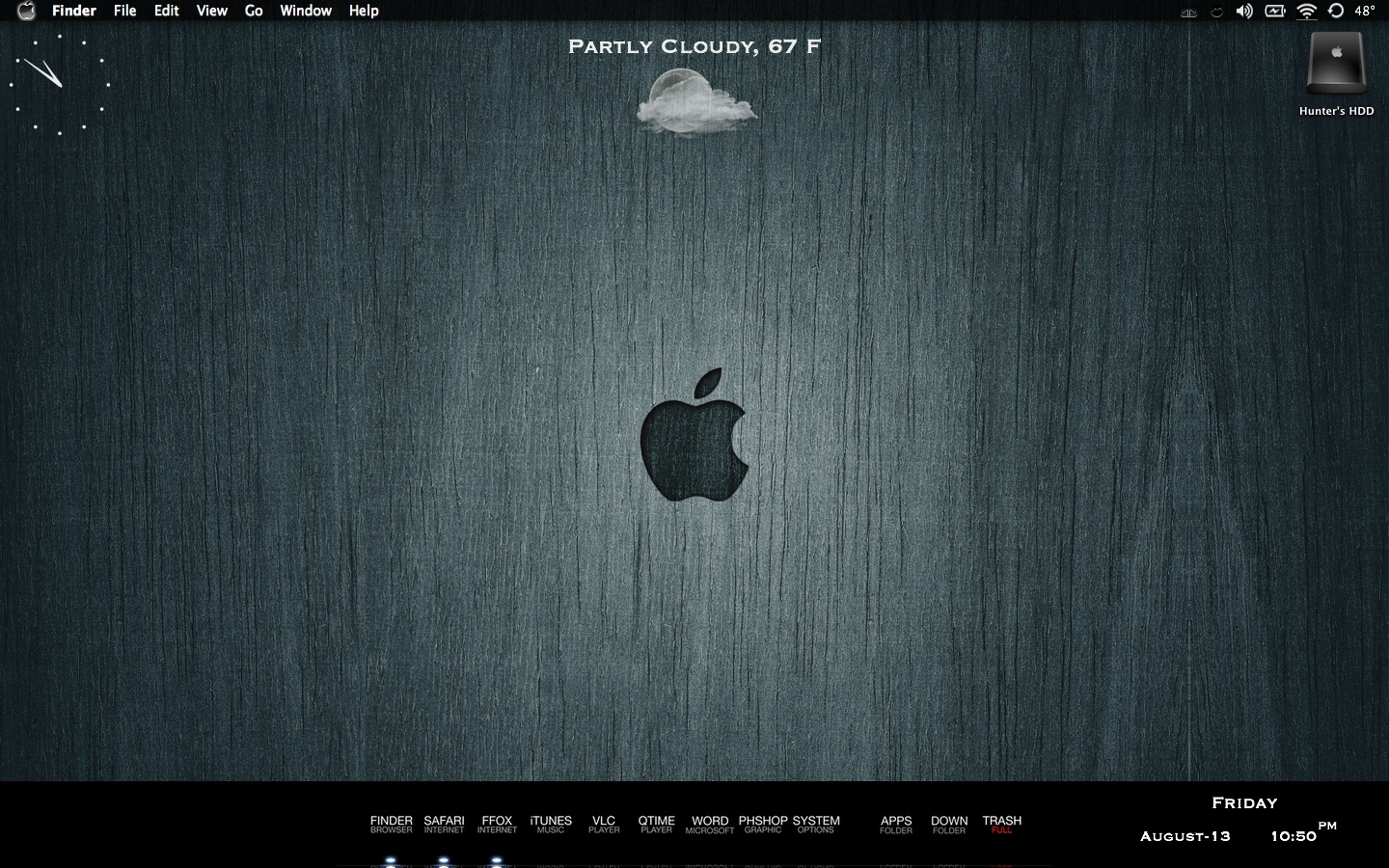Open the Edit menu
The height and width of the screenshot is (868, 1389).
(x=167, y=11)
